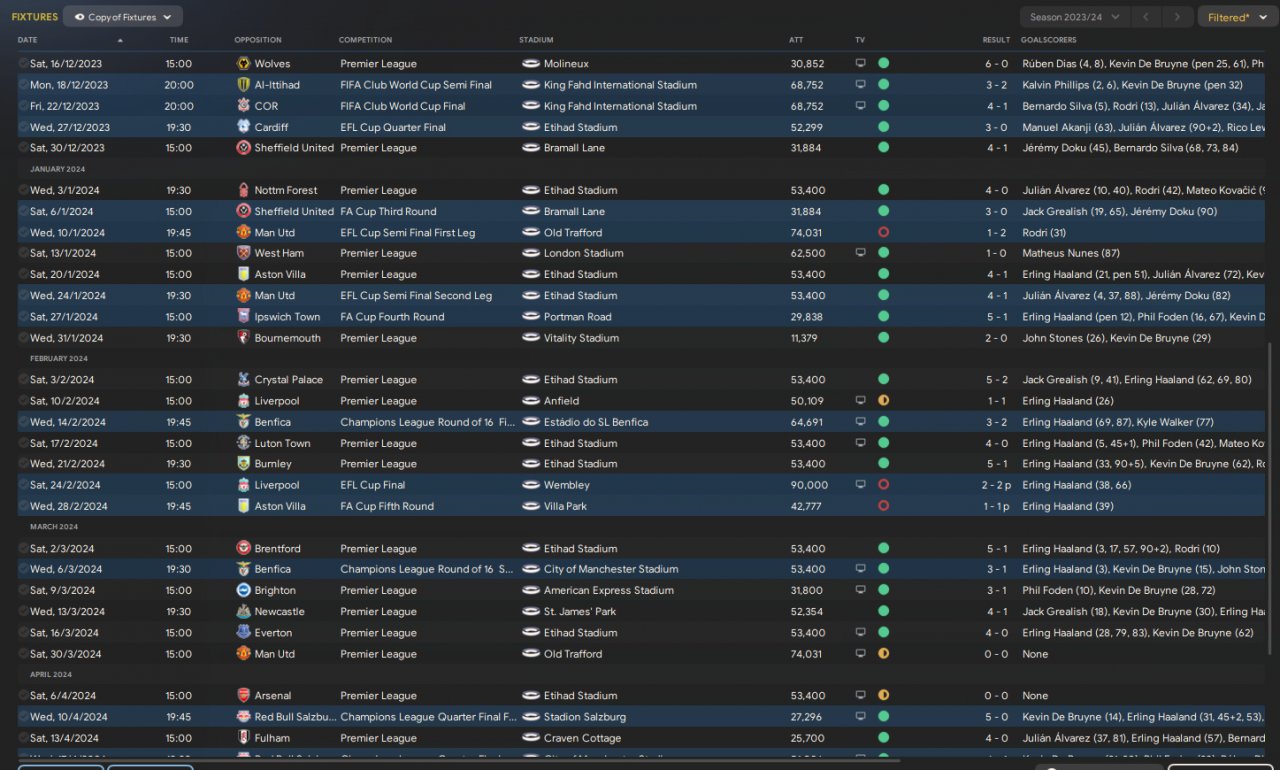Viewport: 1280px width, 770px height.
Task: Click the played checkmark for Sat, 16/12/2023
Action: pyautogui.click(x=23, y=64)
